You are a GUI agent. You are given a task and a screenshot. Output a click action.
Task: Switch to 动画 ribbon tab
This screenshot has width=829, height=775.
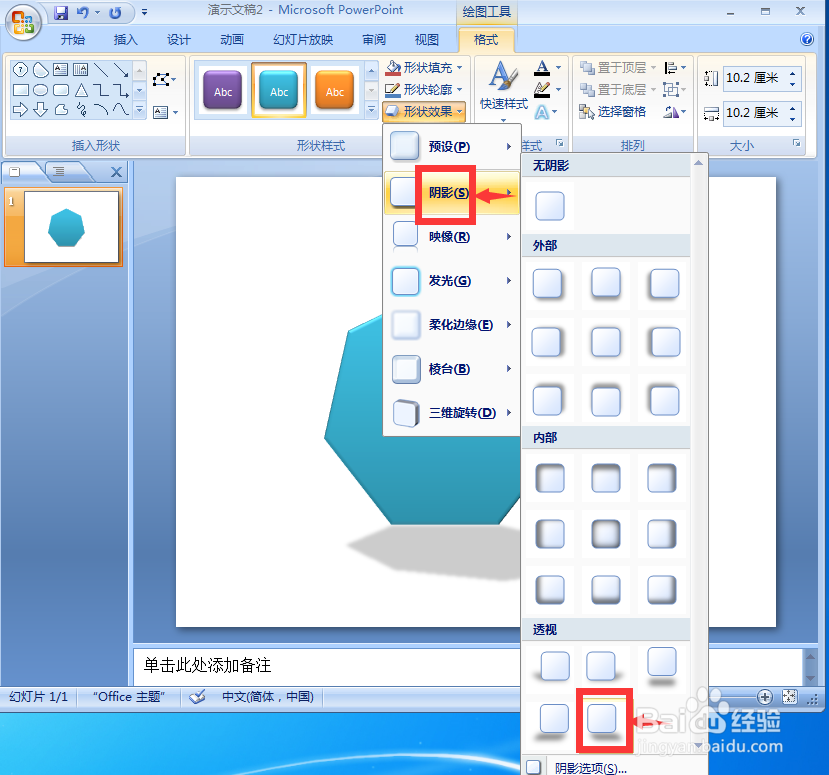(232, 40)
